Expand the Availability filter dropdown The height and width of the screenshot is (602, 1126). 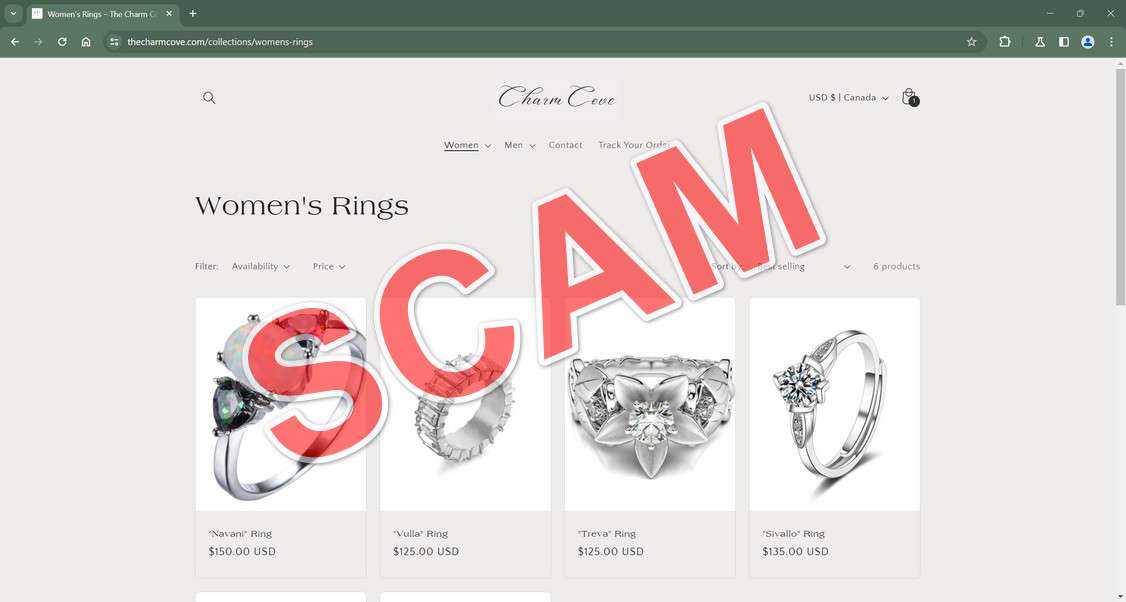click(x=261, y=267)
